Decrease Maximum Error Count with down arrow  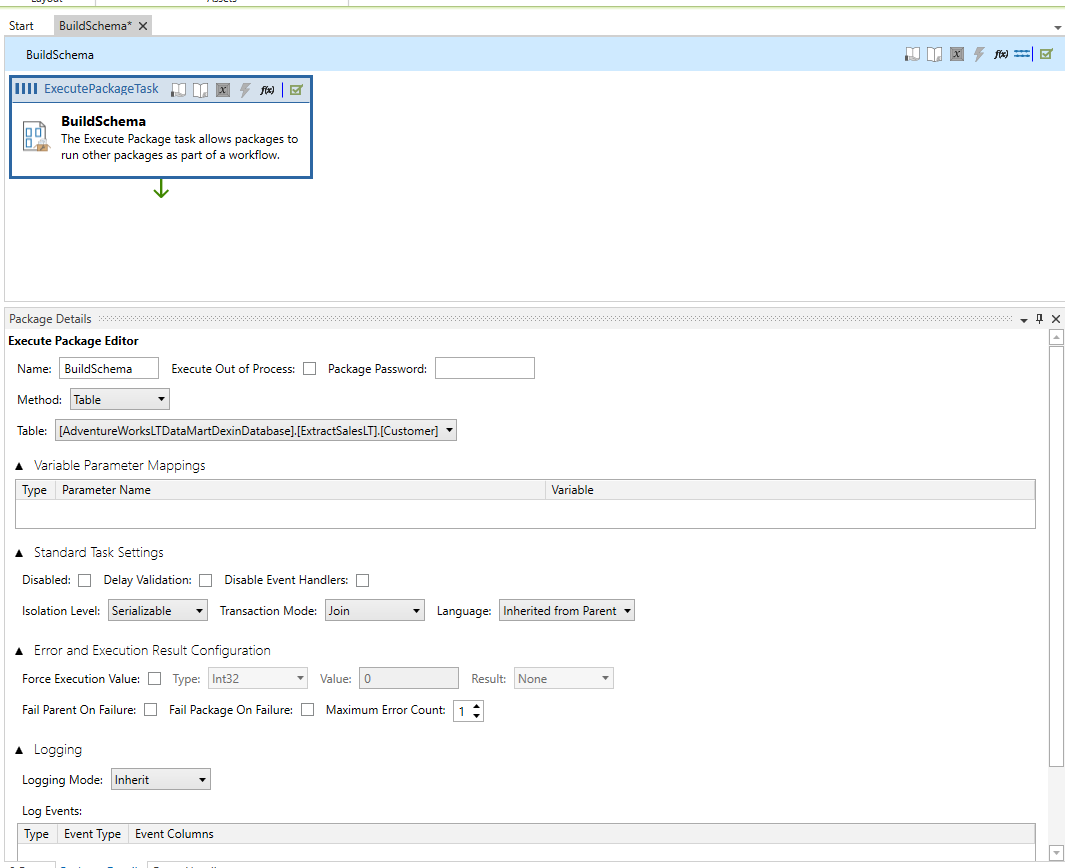tap(477, 716)
